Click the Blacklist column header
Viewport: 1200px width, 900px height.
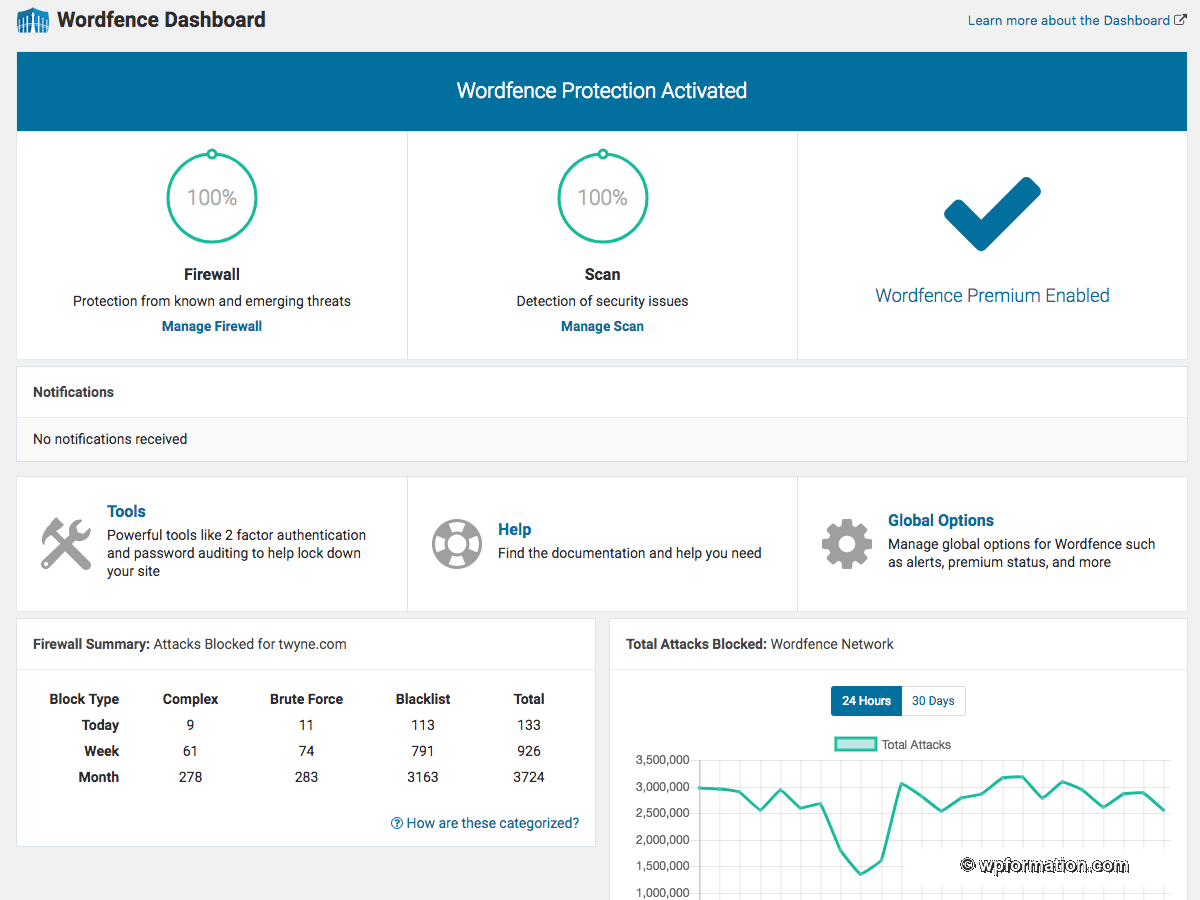point(423,699)
